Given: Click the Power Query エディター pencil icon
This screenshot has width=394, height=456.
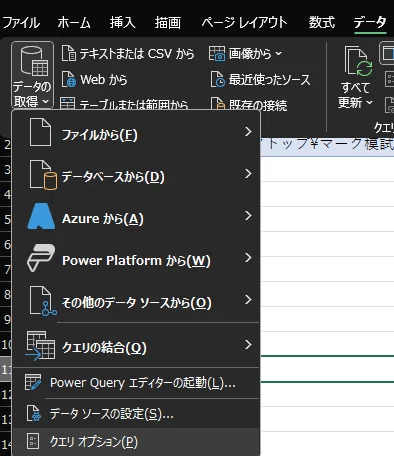Looking at the screenshot, I should 33,382.
